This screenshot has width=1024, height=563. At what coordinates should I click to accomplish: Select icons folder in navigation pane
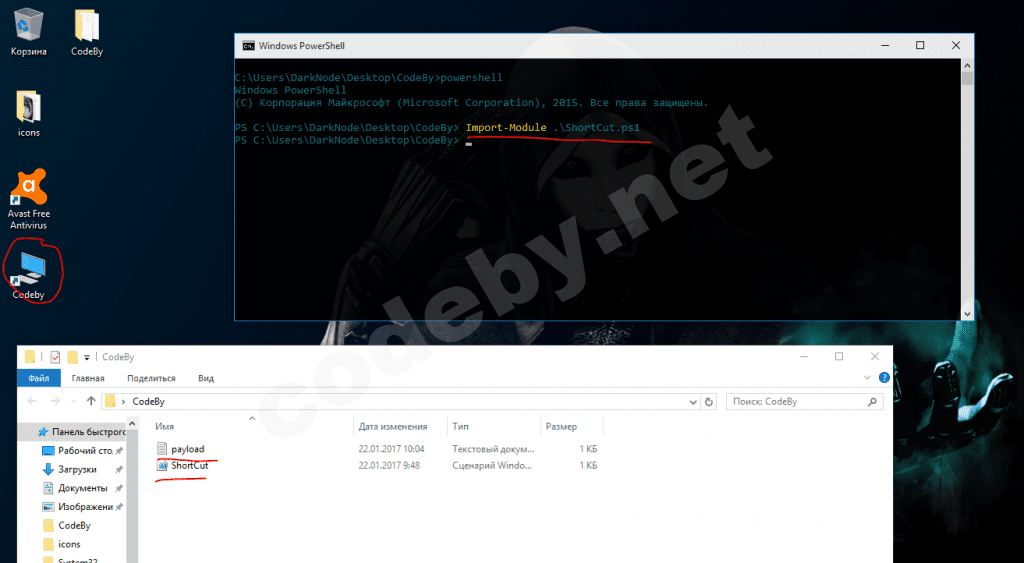pyautogui.click(x=61, y=544)
